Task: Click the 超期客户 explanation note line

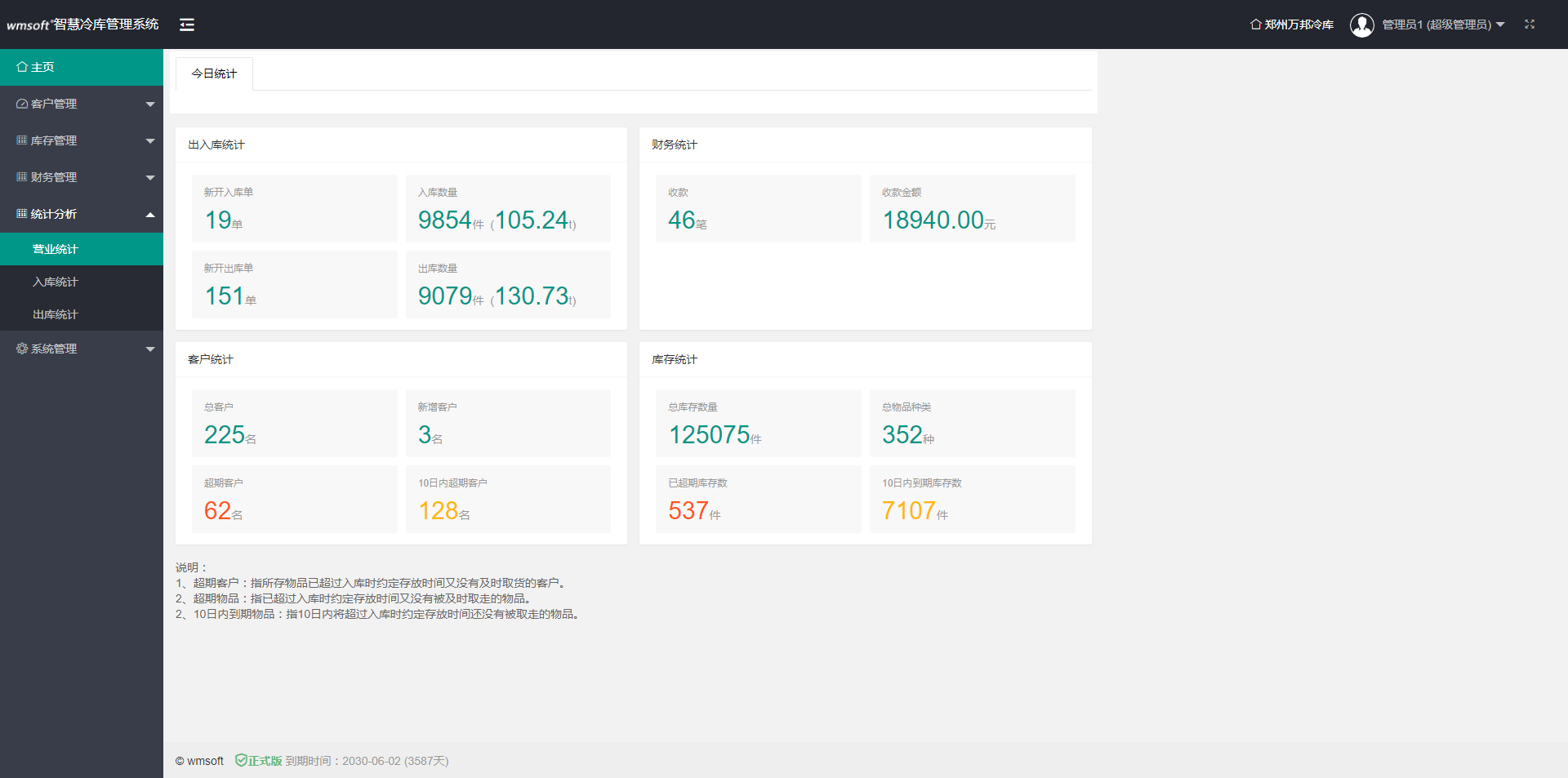Action: (x=372, y=583)
